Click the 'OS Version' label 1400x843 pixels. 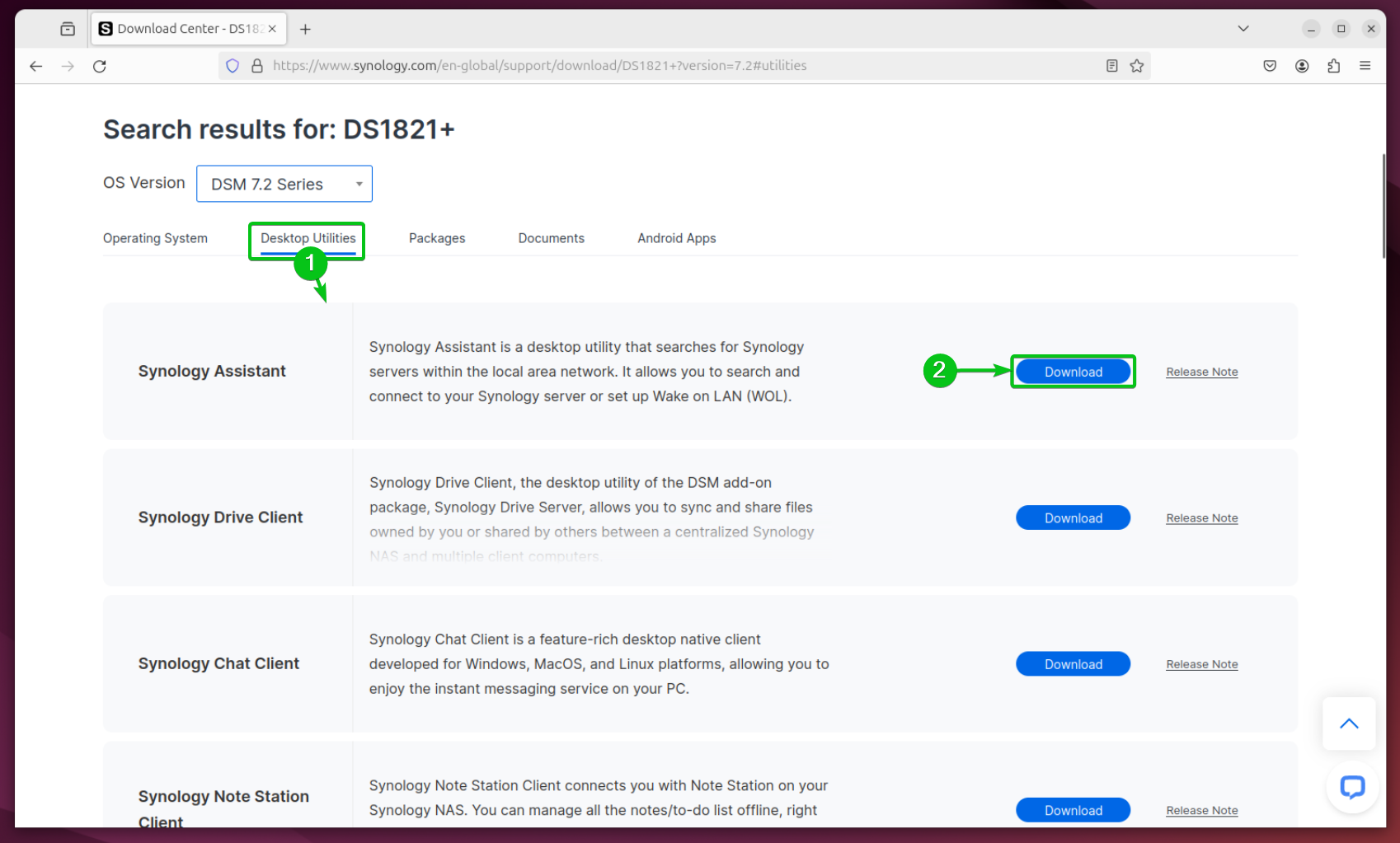pyautogui.click(x=144, y=183)
